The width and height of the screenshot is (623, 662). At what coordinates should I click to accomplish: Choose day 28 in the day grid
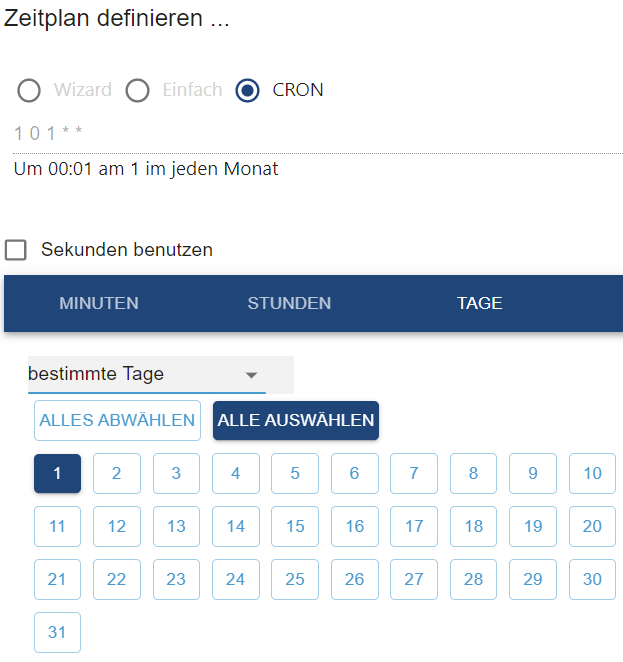click(x=474, y=579)
